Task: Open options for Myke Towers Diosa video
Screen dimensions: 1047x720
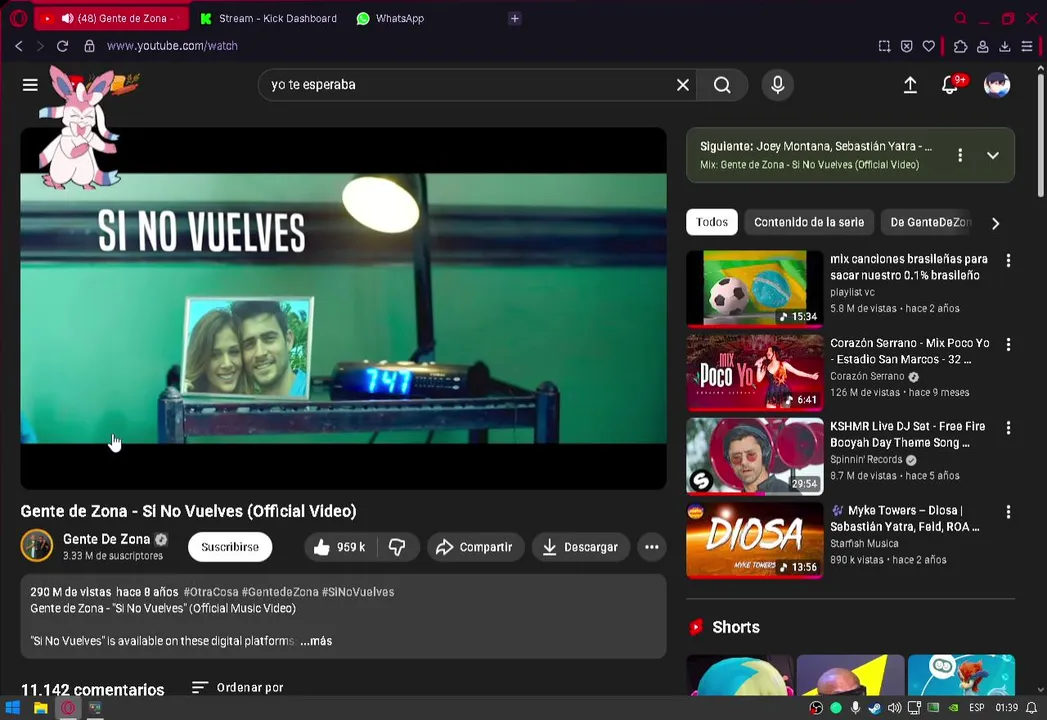Action: pos(1008,512)
